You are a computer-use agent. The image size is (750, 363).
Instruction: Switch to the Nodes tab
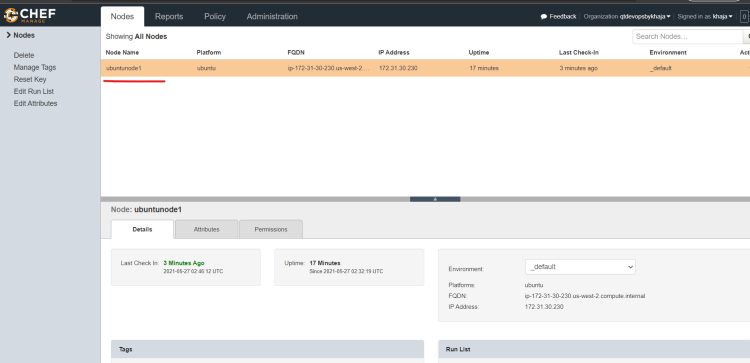(x=122, y=16)
